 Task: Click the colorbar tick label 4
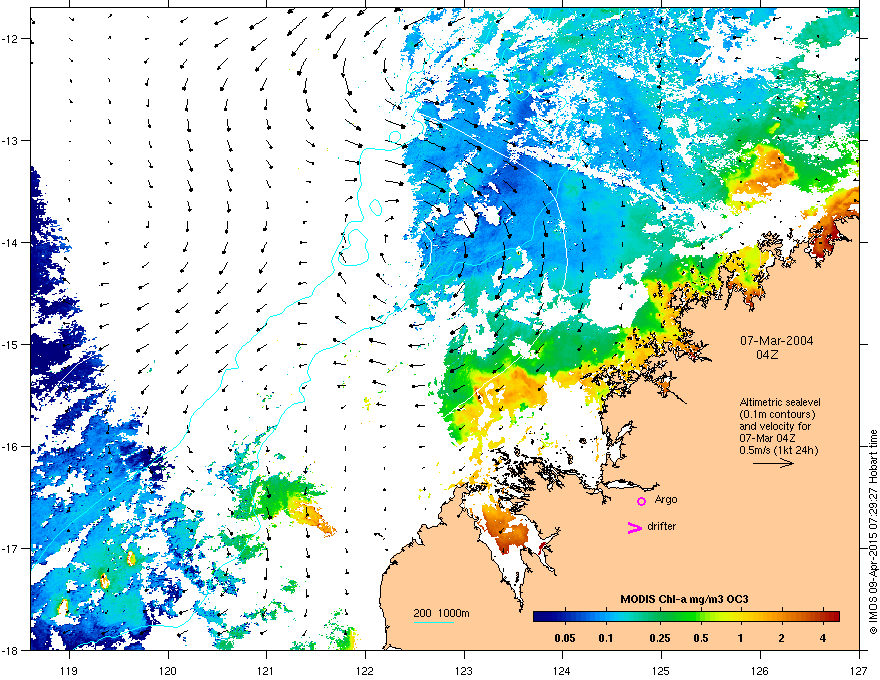(823, 638)
